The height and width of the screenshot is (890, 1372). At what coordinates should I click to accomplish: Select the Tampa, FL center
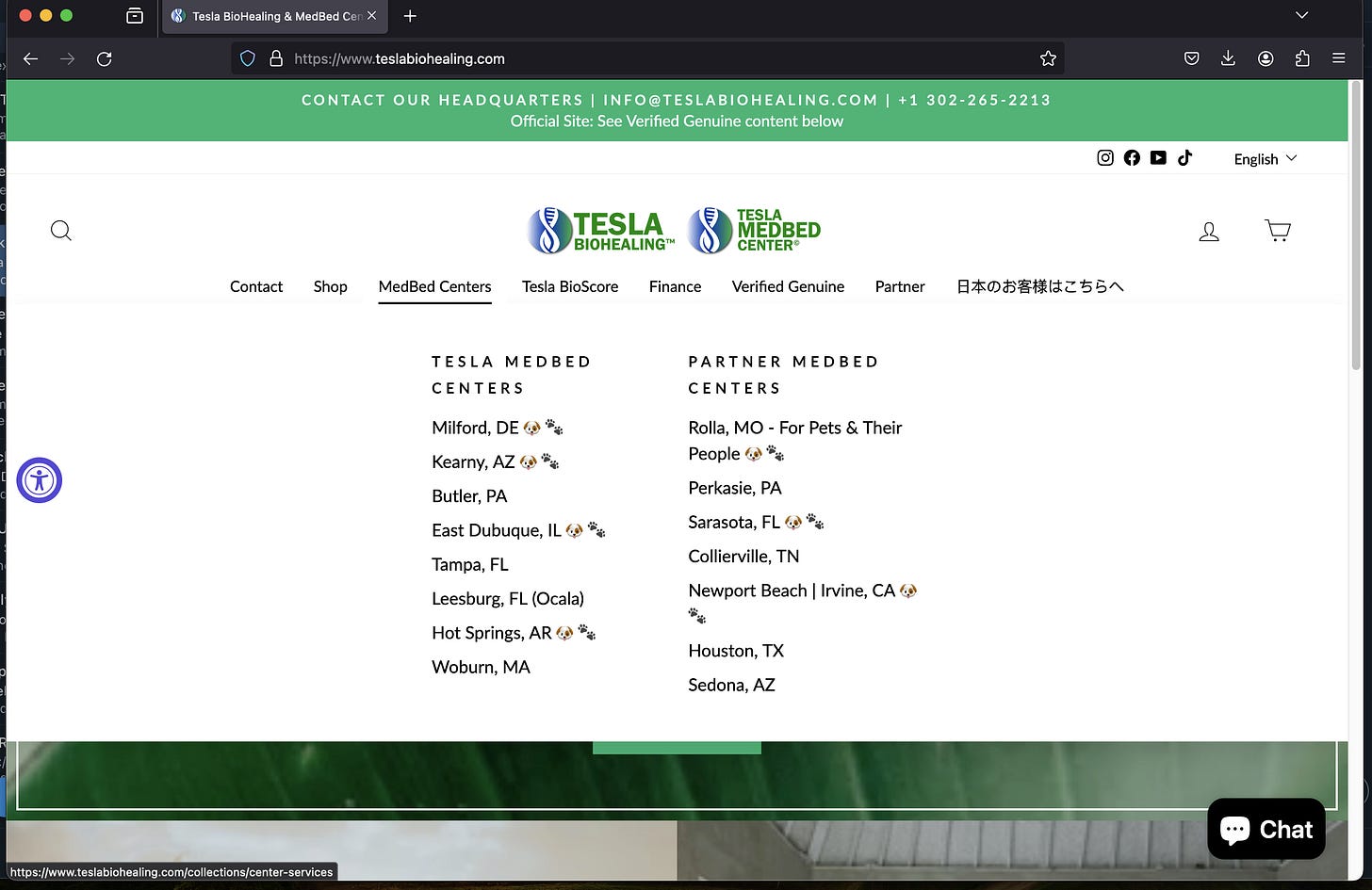pyautogui.click(x=470, y=564)
